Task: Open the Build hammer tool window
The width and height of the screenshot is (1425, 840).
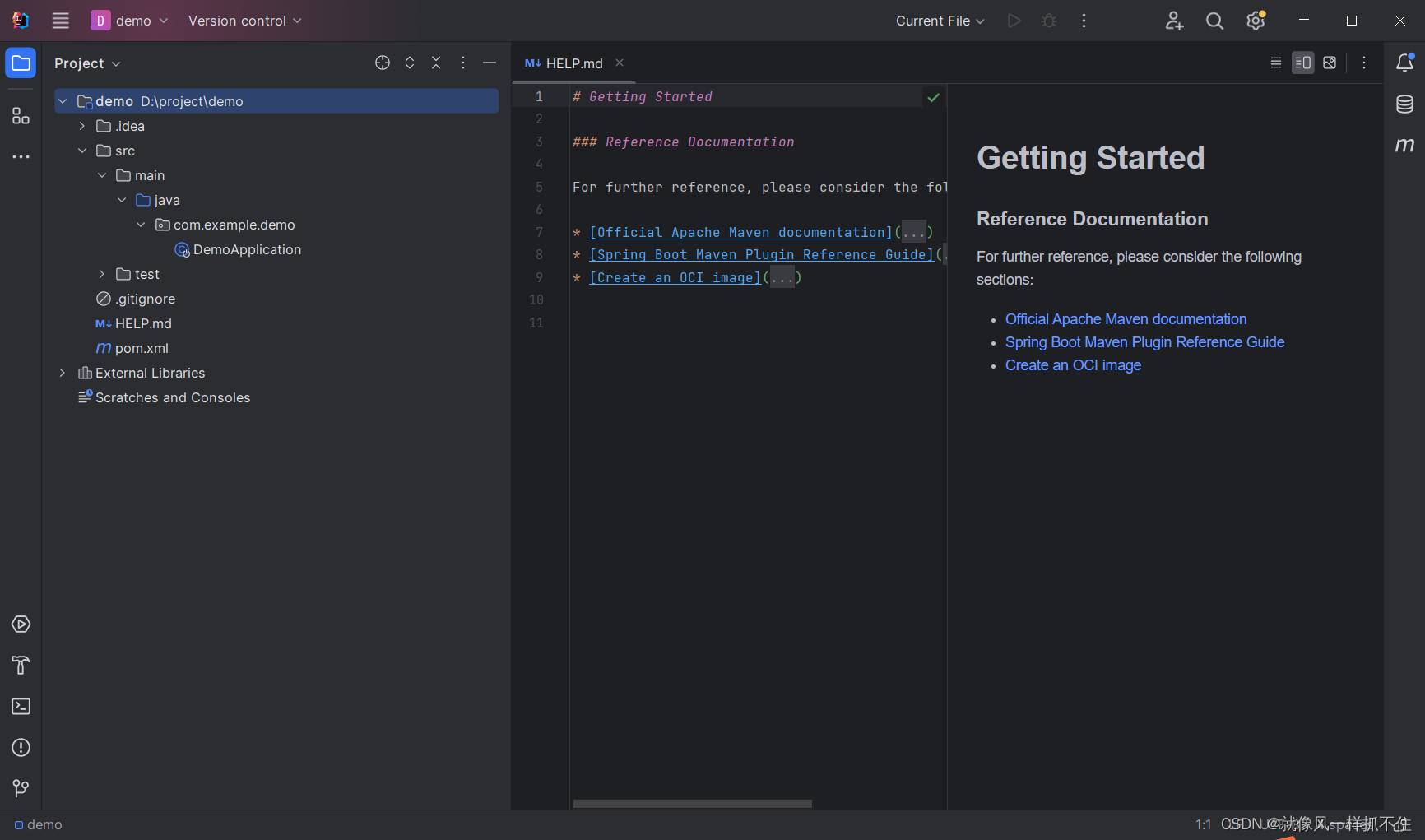Action: 21,666
